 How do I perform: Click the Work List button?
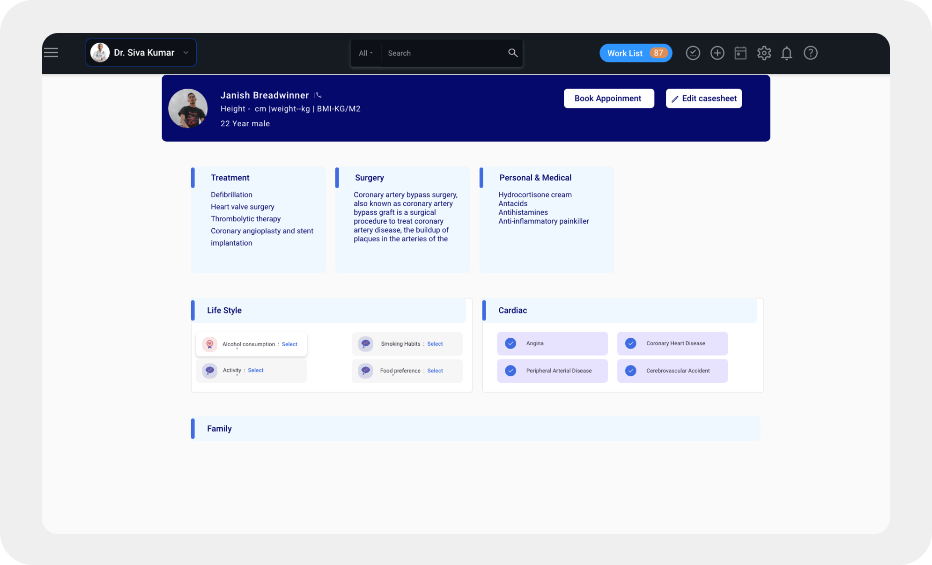635,53
